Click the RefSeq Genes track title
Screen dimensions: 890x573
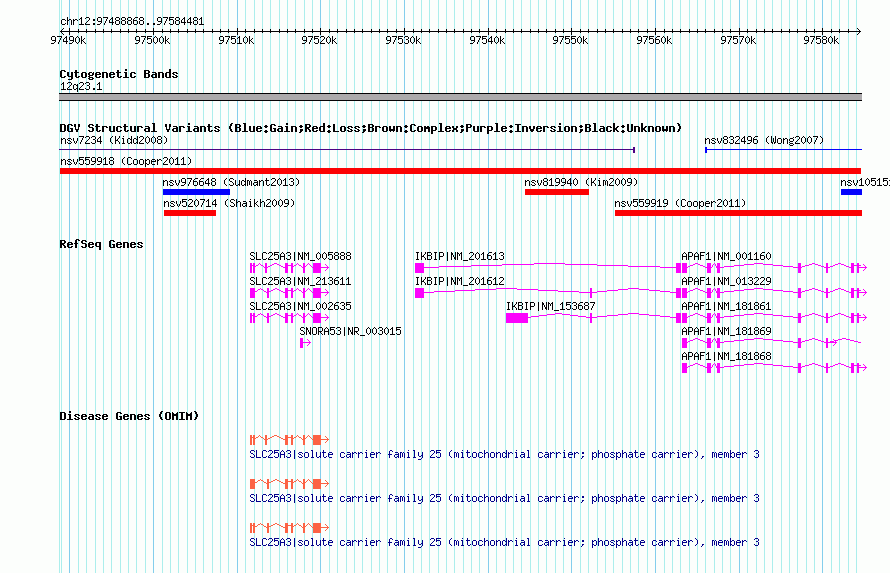(101, 245)
